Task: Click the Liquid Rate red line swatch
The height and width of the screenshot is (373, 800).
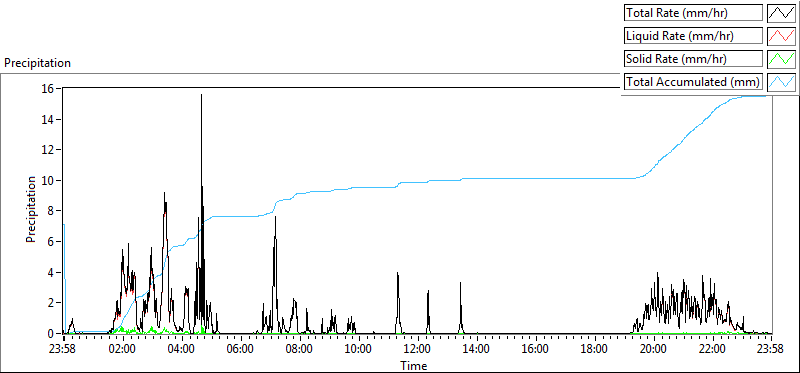Action: coord(782,36)
